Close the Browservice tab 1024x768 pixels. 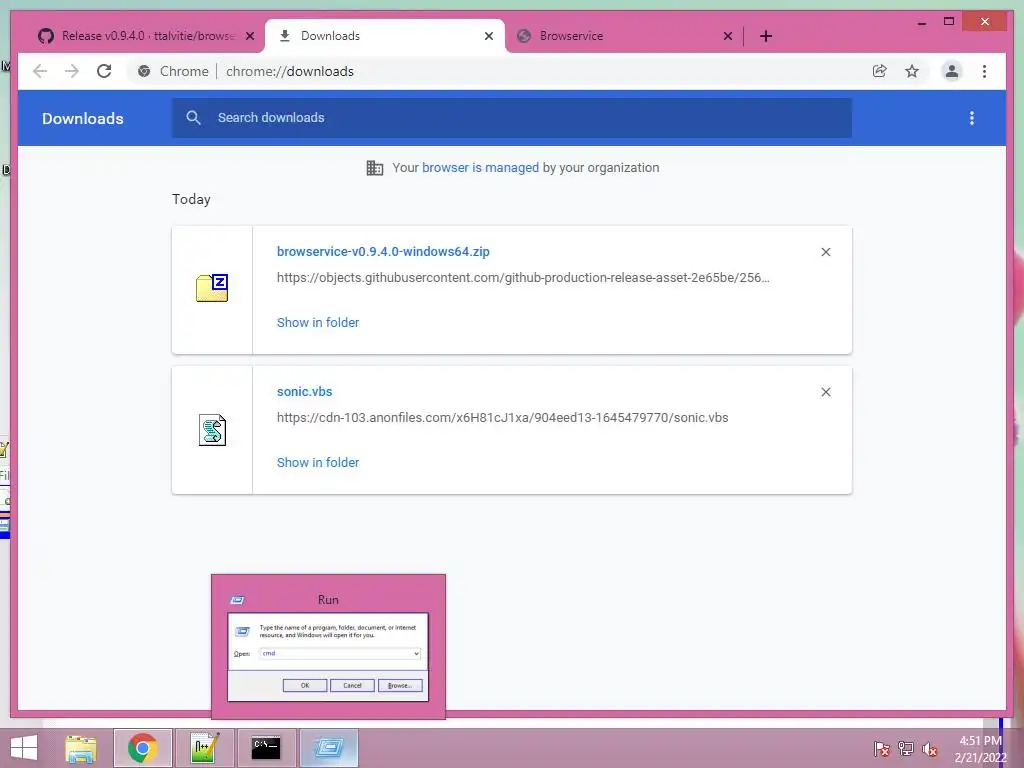point(728,36)
